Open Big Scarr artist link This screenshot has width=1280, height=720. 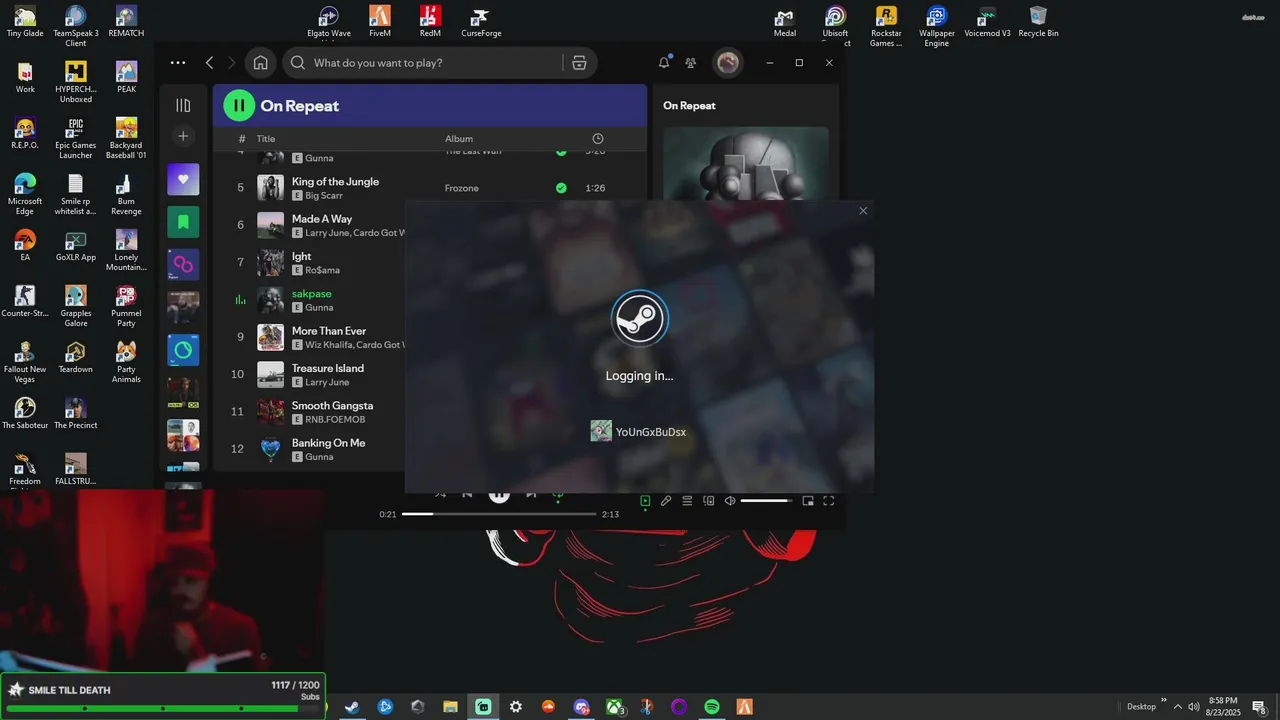tap(324, 196)
